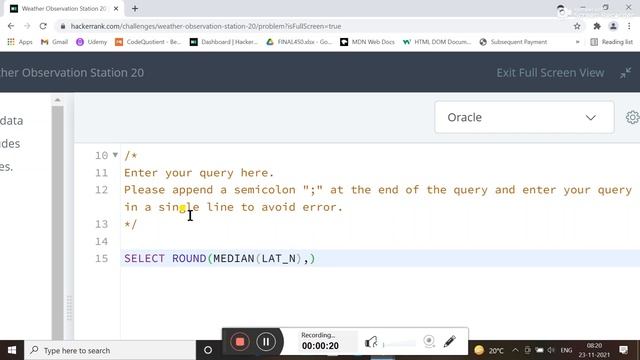Toggle the recorder webcam icon
640x360 pixels.
point(429,341)
